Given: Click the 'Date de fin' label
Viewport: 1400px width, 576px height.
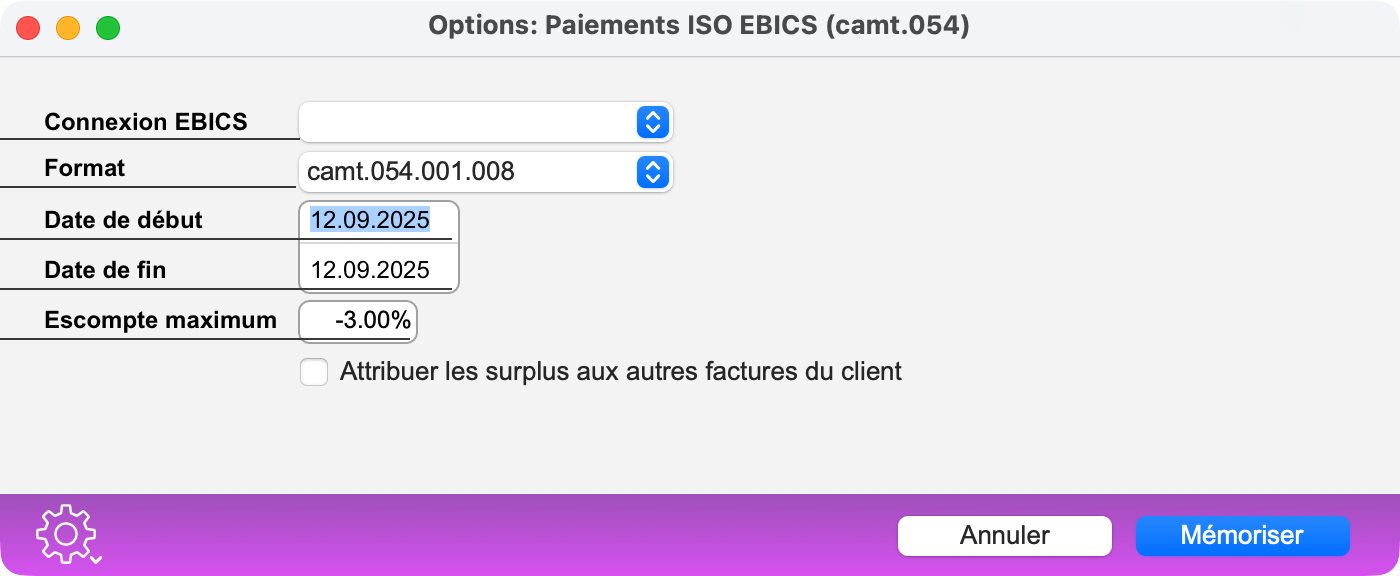Looking at the screenshot, I should pyautogui.click(x=105, y=270).
